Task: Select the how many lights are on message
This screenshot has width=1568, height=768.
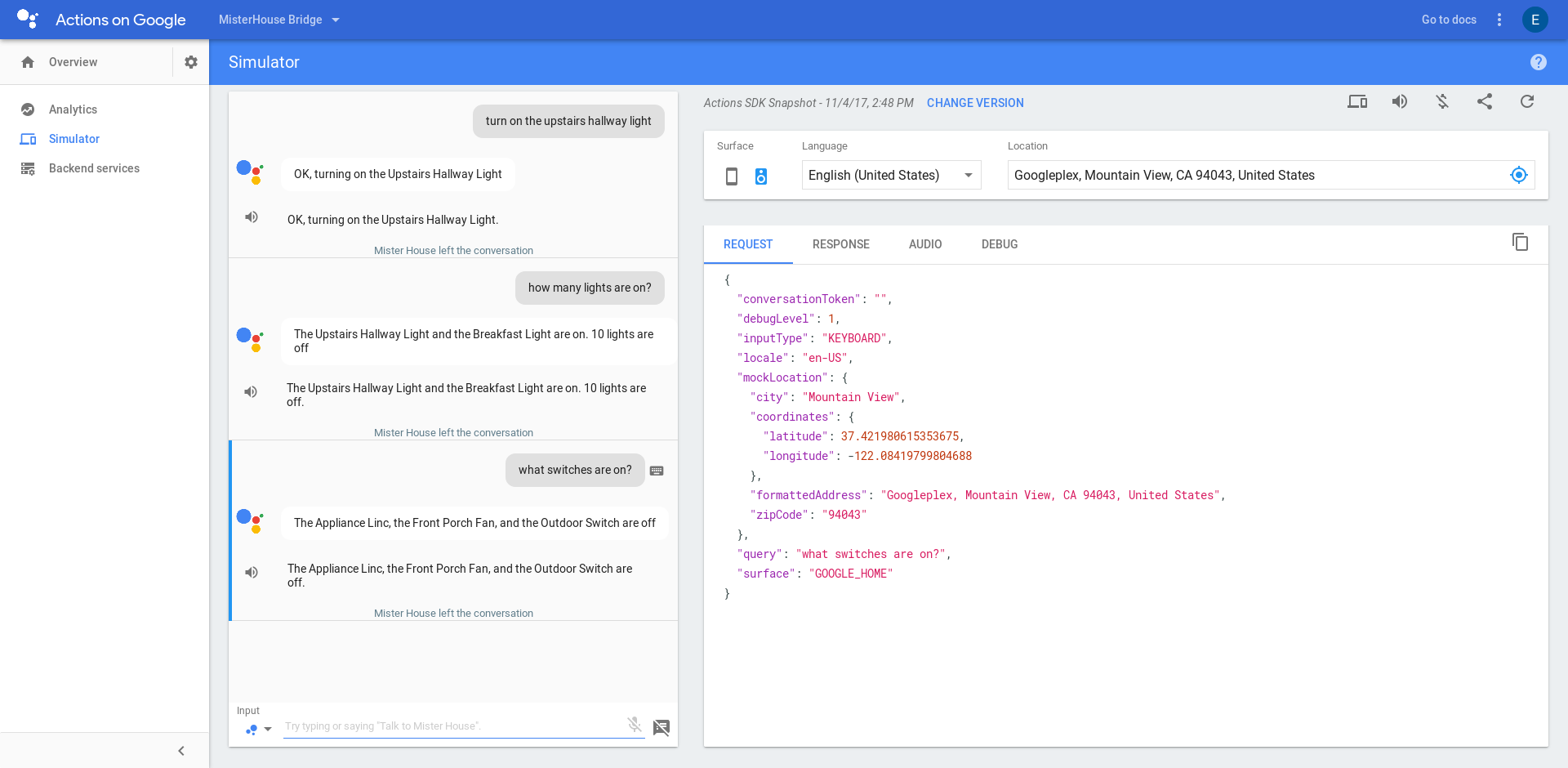Action: point(590,288)
